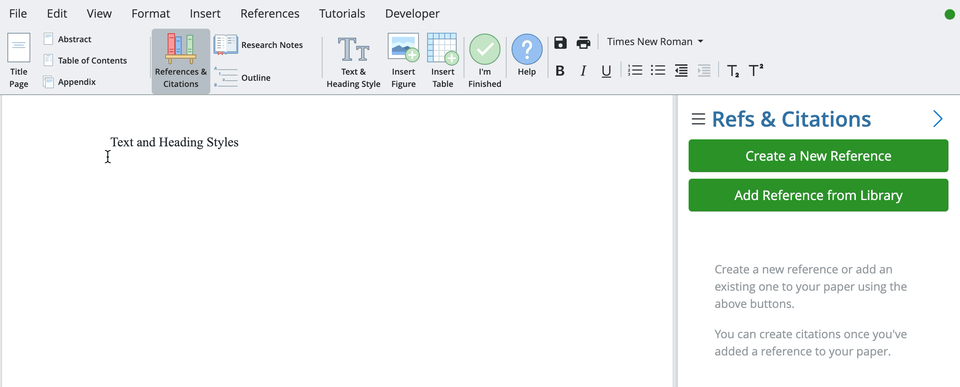This screenshot has width=960, height=387.
Task: Toggle the References & Citations panel
Action: coord(181,61)
